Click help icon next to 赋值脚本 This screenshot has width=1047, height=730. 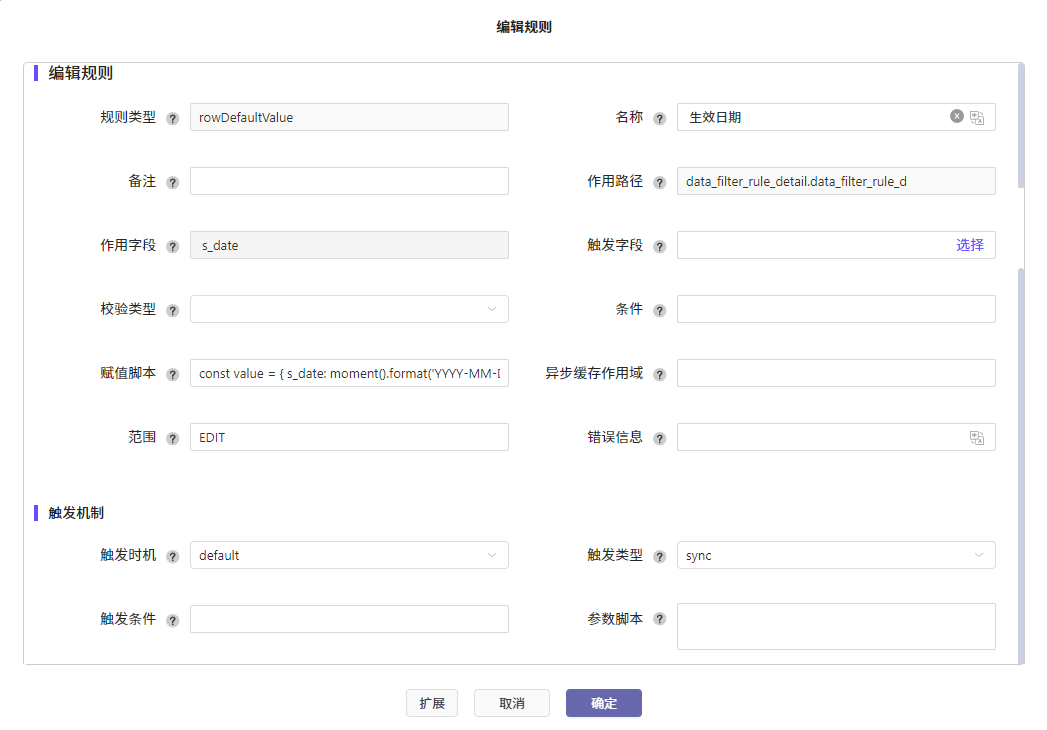pyautogui.click(x=172, y=374)
